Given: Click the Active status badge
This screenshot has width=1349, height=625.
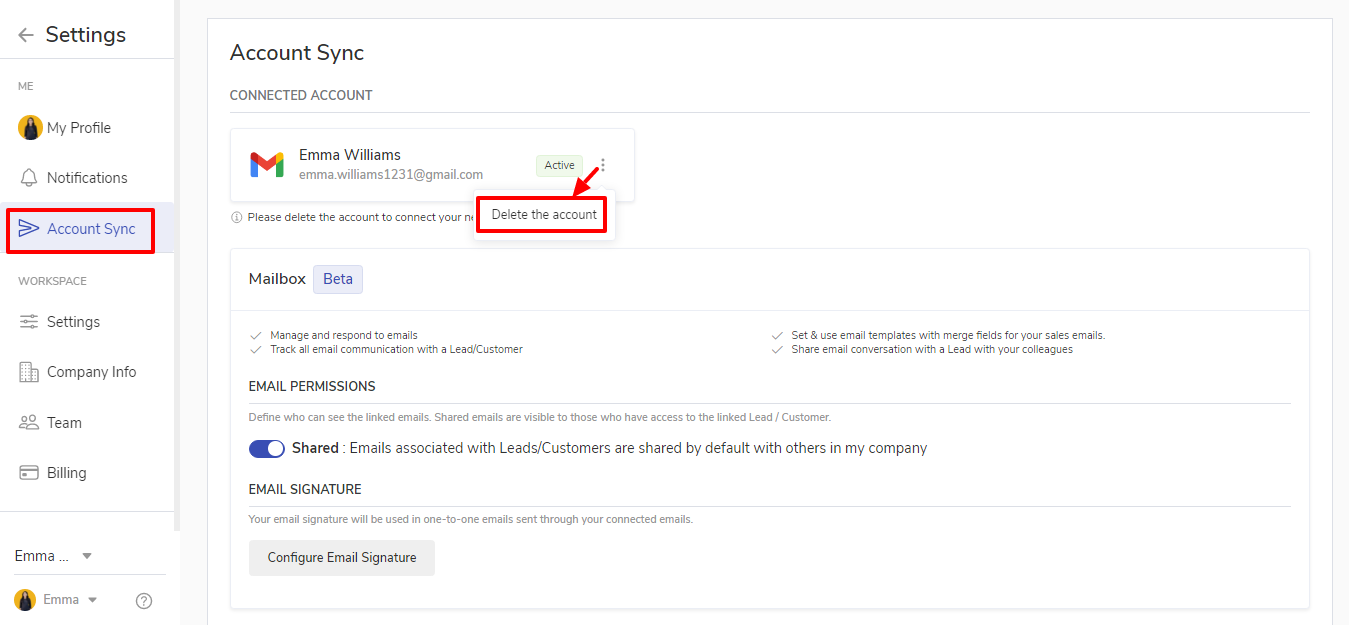Looking at the screenshot, I should (x=559, y=166).
